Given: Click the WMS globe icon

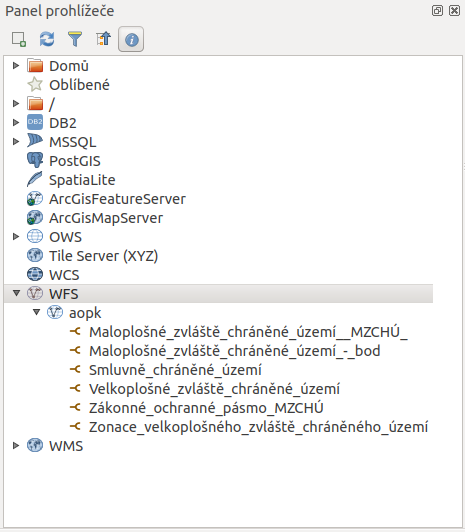Looking at the screenshot, I should 35,445.
